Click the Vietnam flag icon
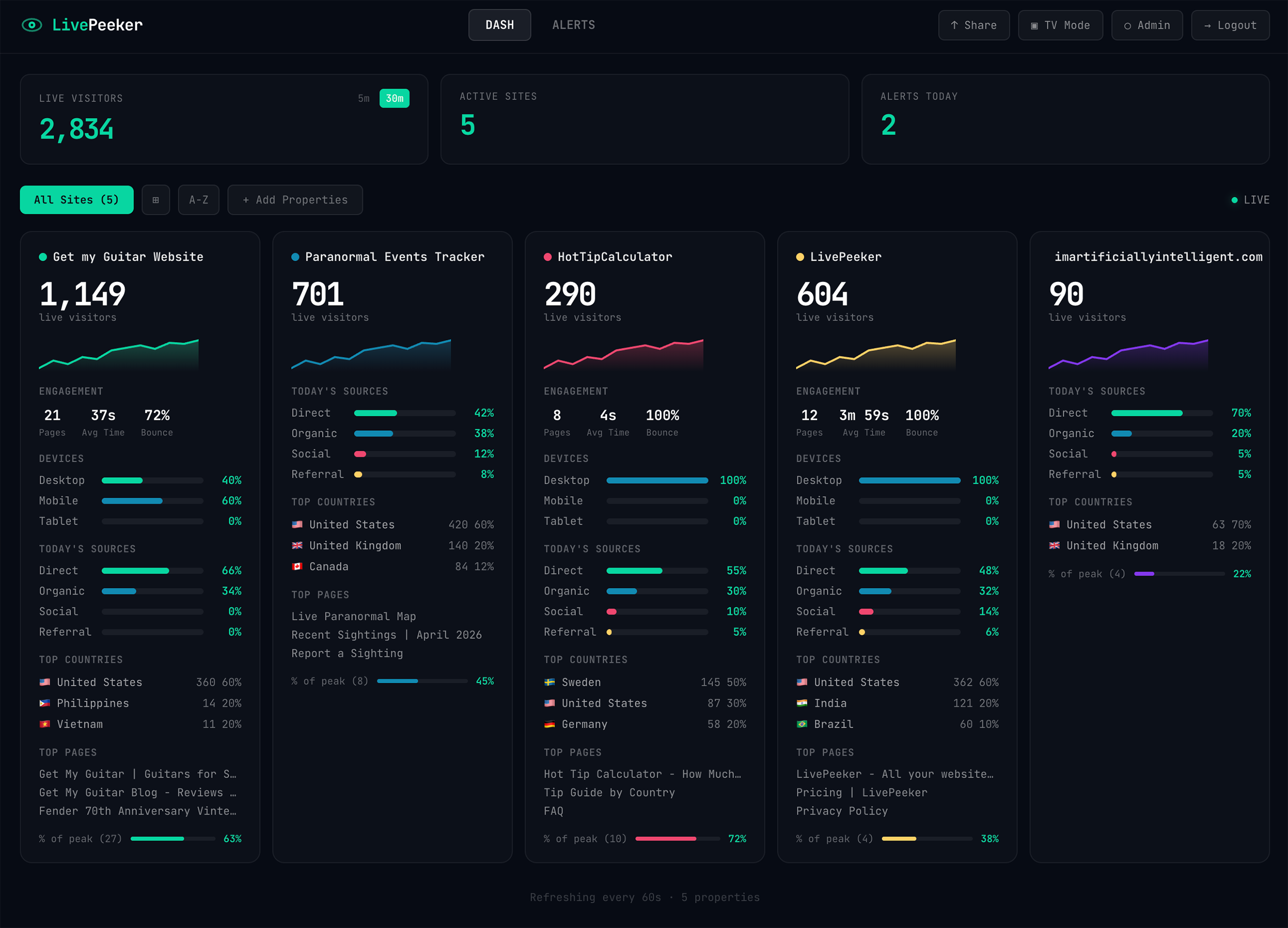Viewport: 1288px width, 928px height. coord(44,724)
